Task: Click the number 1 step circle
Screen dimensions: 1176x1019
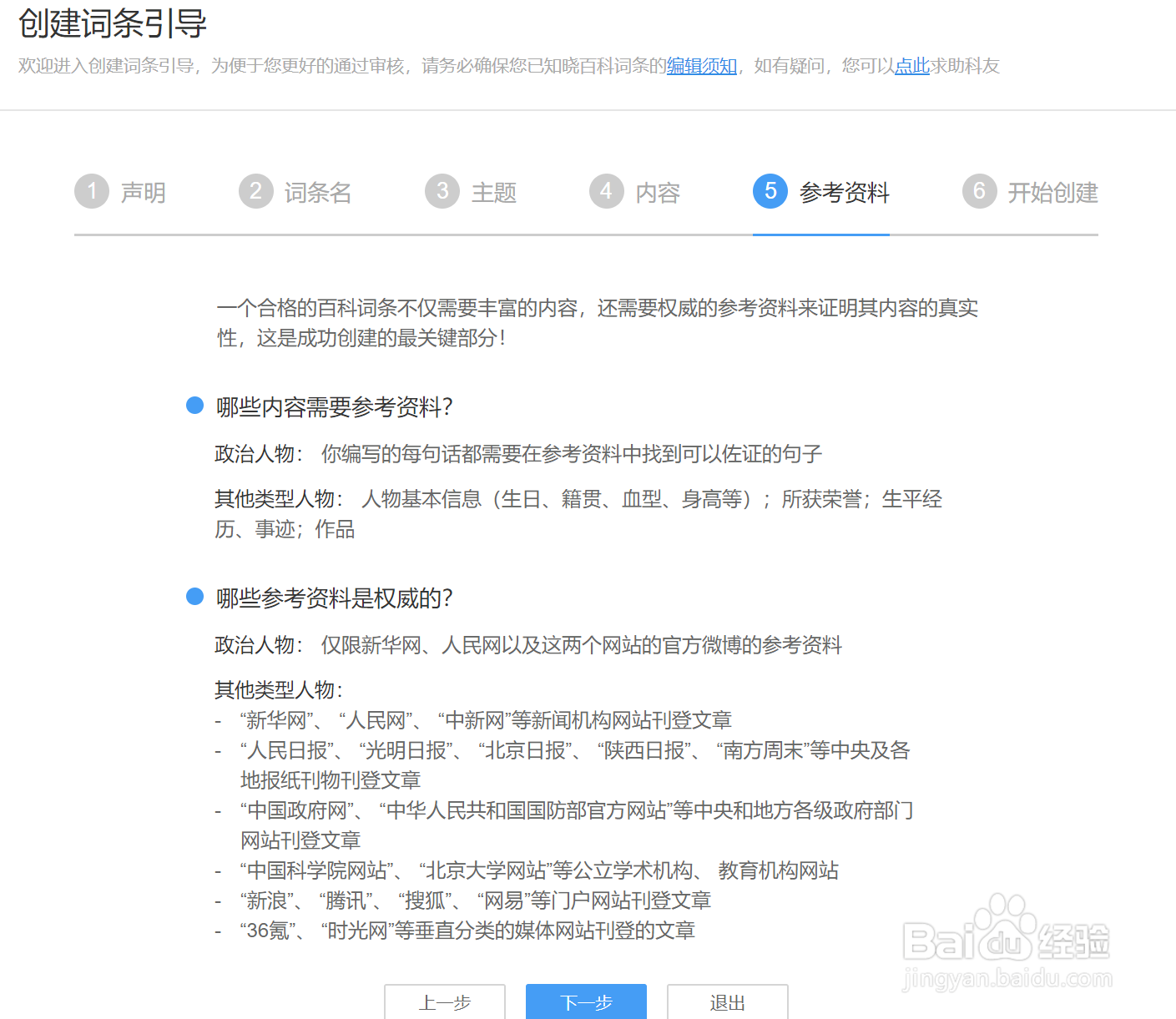Action: click(92, 191)
